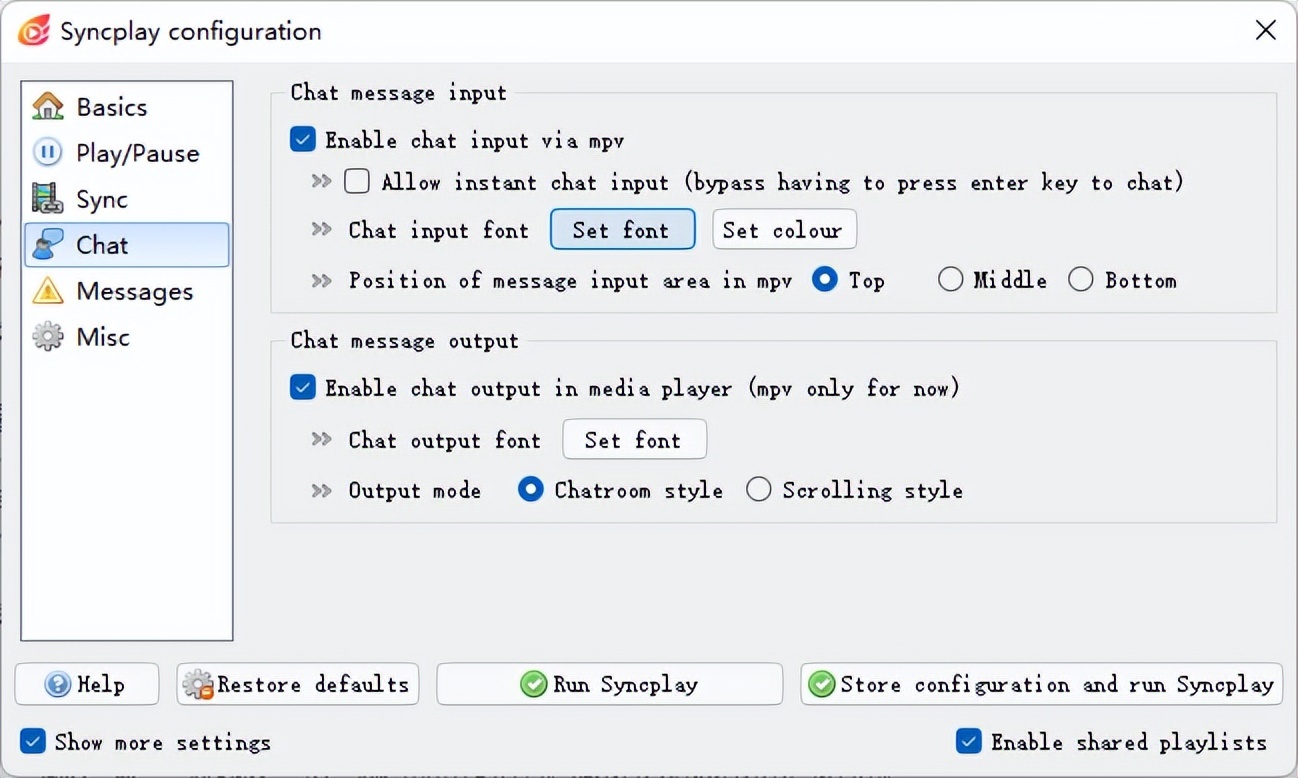Click the Restore defaults gear icon

[x=198, y=685]
